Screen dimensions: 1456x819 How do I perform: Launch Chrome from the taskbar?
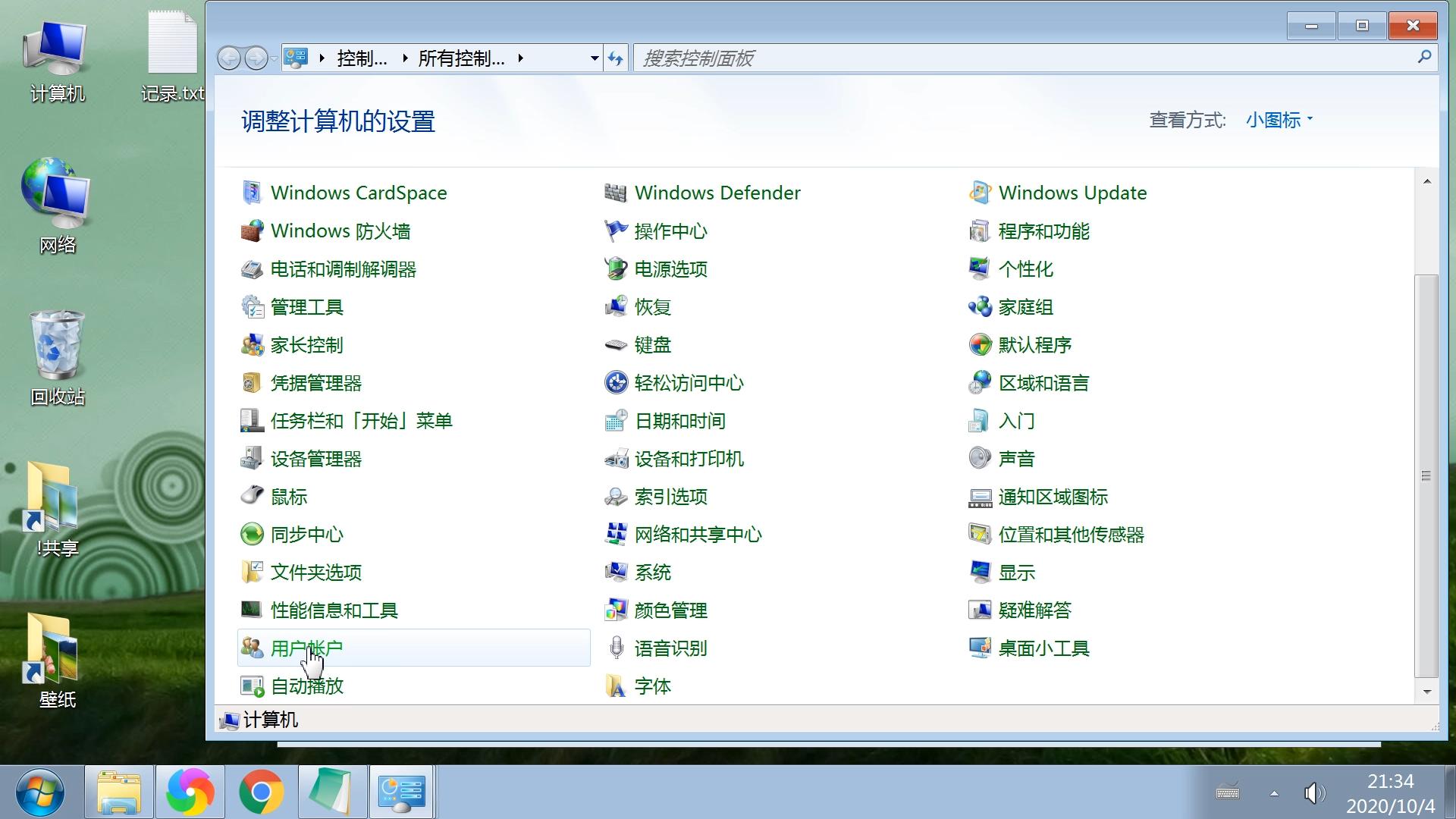261,792
